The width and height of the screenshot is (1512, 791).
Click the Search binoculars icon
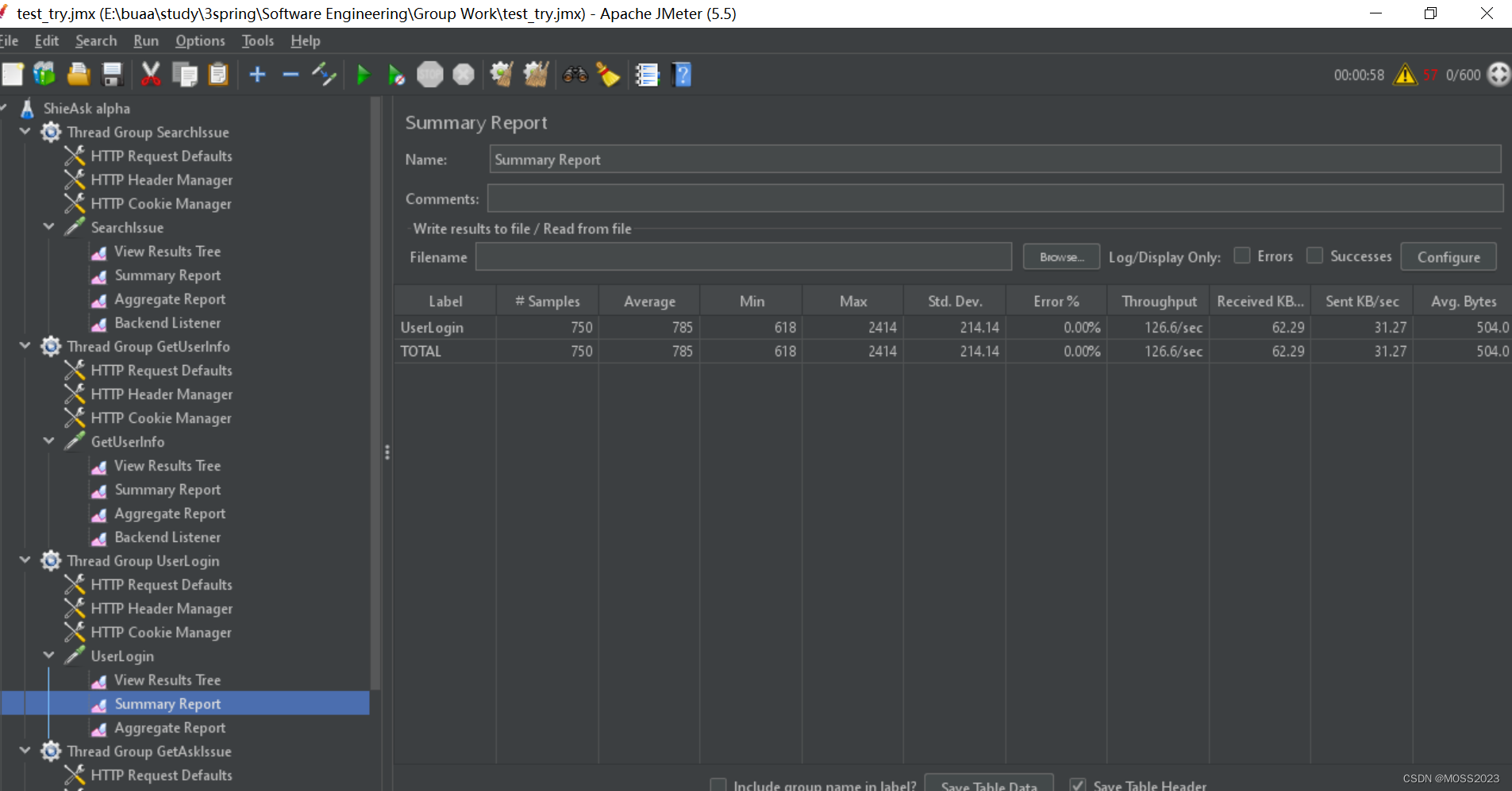(575, 75)
